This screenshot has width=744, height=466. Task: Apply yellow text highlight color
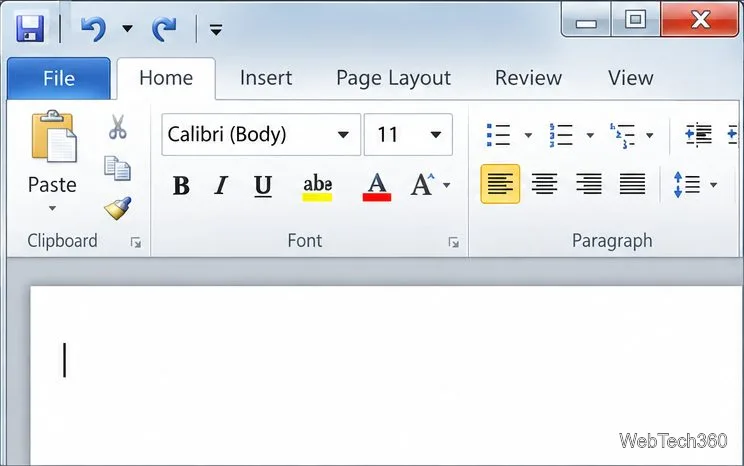point(317,186)
